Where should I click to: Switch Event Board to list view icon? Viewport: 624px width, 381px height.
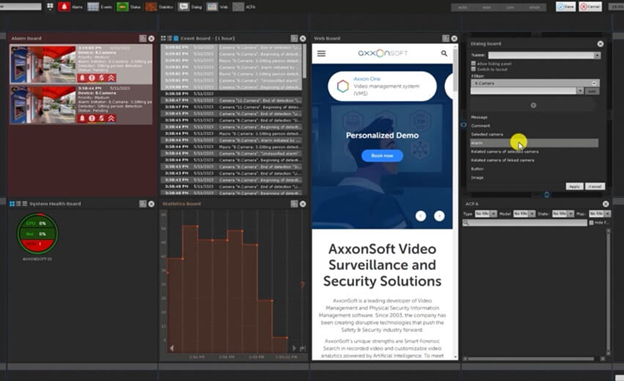pos(170,38)
